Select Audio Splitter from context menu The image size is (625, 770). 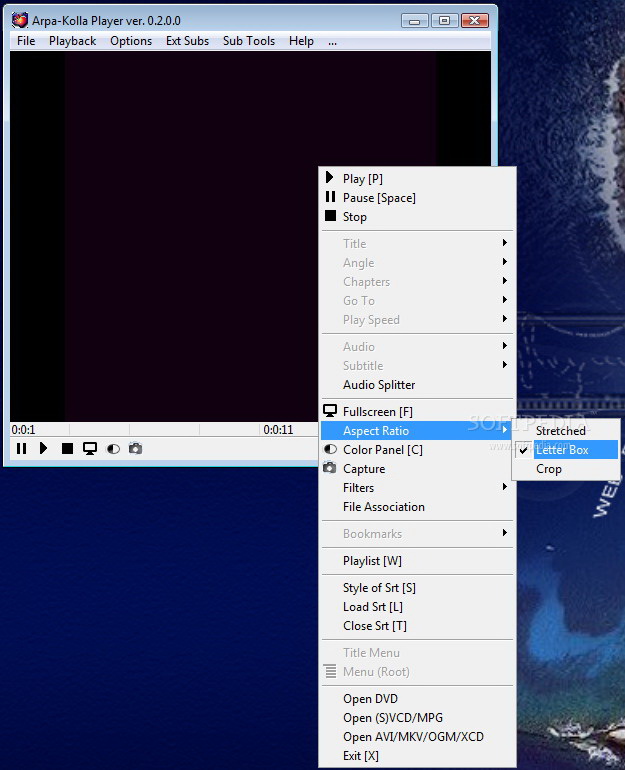click(379, 385)
